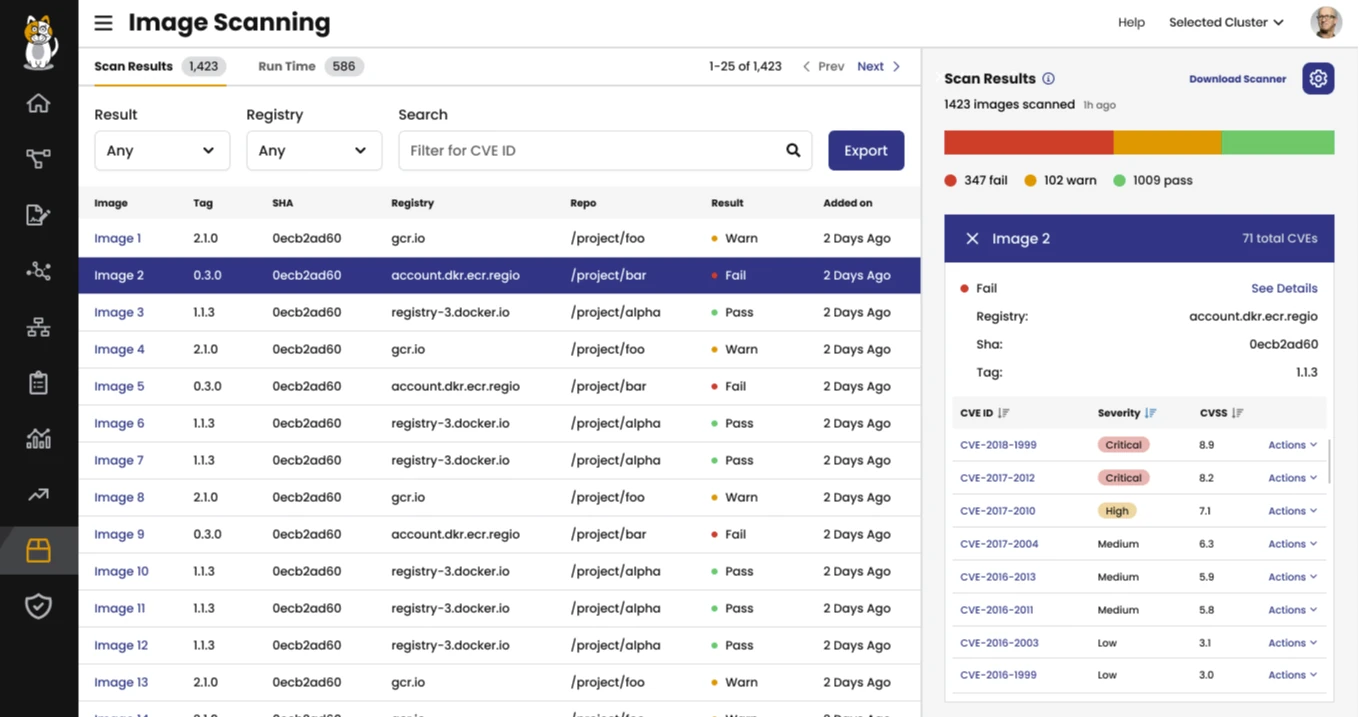Open the clipboard icon in sidebar
The height and width of the screenshot is (717, 1359).
[38, 383]
